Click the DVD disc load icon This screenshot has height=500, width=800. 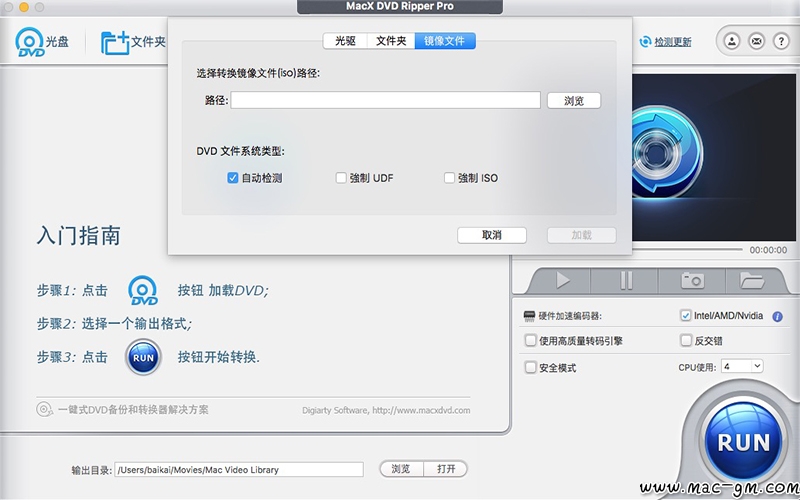[30, 42]
